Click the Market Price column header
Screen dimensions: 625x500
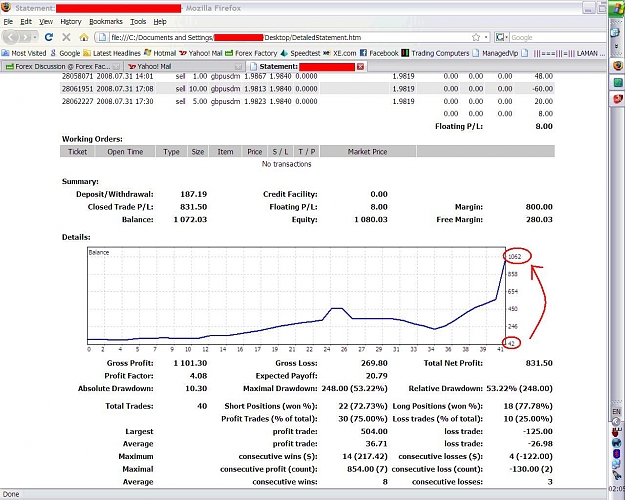[368, 152]
